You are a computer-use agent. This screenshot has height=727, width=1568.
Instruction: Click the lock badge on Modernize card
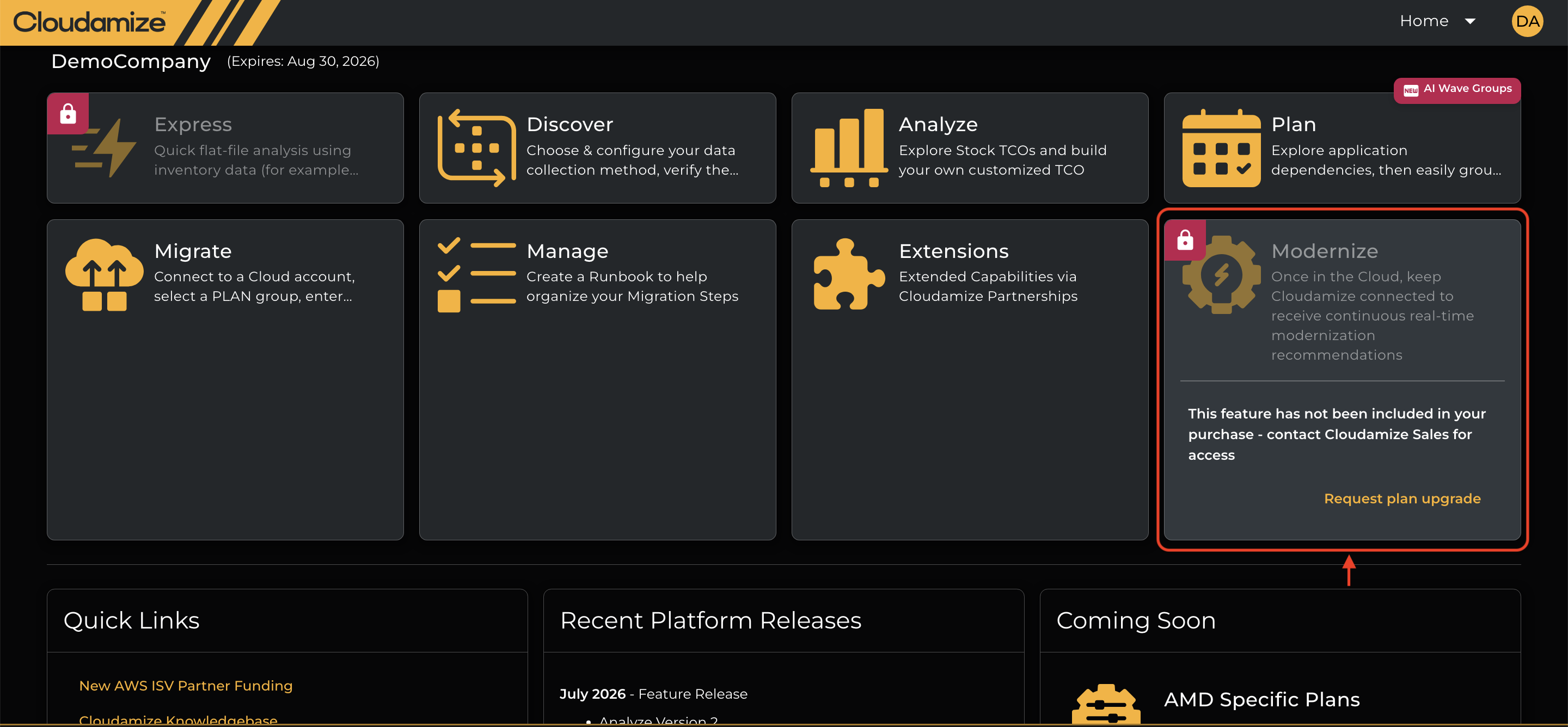click(1185, 241)
